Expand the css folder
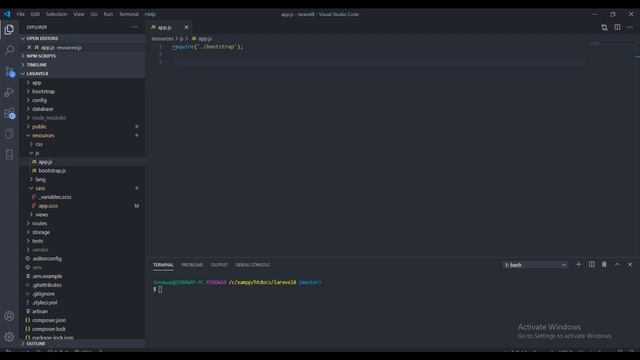Image resolution: width=640 pixels, height=360 pixels. (x=82, y=144)
